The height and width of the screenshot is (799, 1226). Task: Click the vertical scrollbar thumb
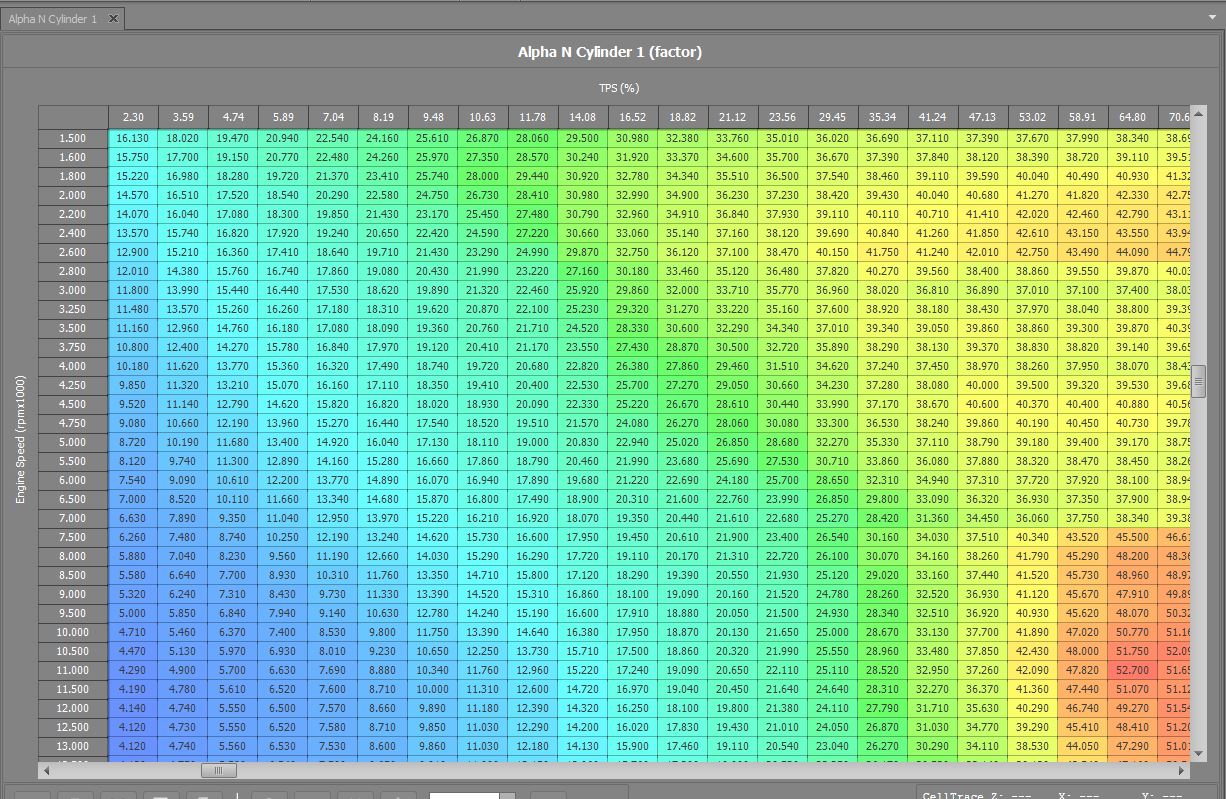pyautogui.click(x=1198, y=380)
